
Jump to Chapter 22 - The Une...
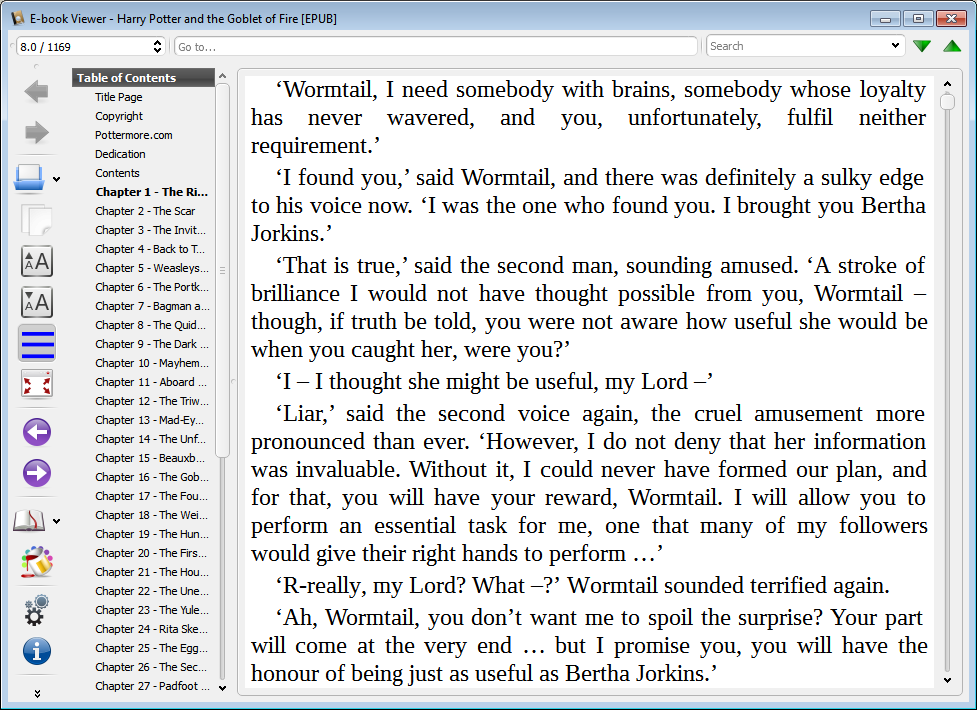point(151,592)
